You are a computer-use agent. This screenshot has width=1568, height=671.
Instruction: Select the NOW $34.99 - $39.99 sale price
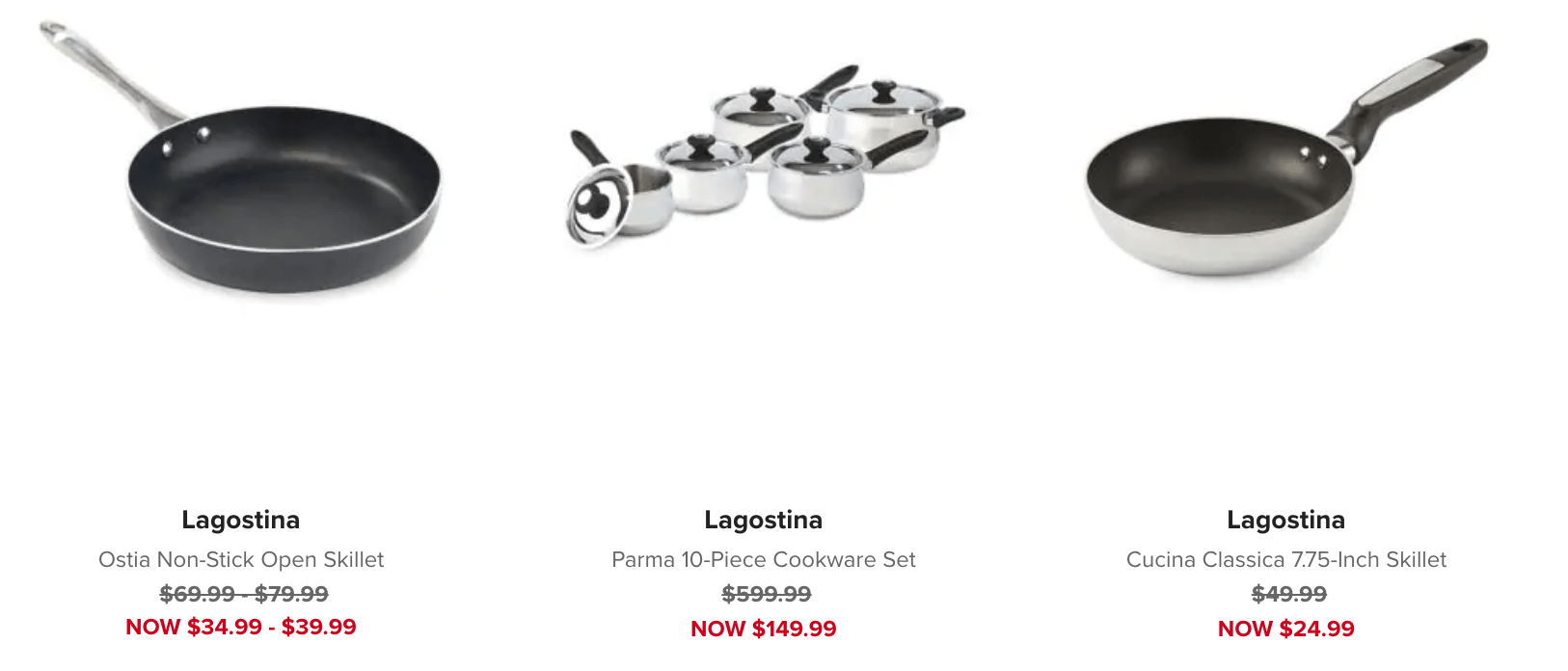[x=241, y=627]
